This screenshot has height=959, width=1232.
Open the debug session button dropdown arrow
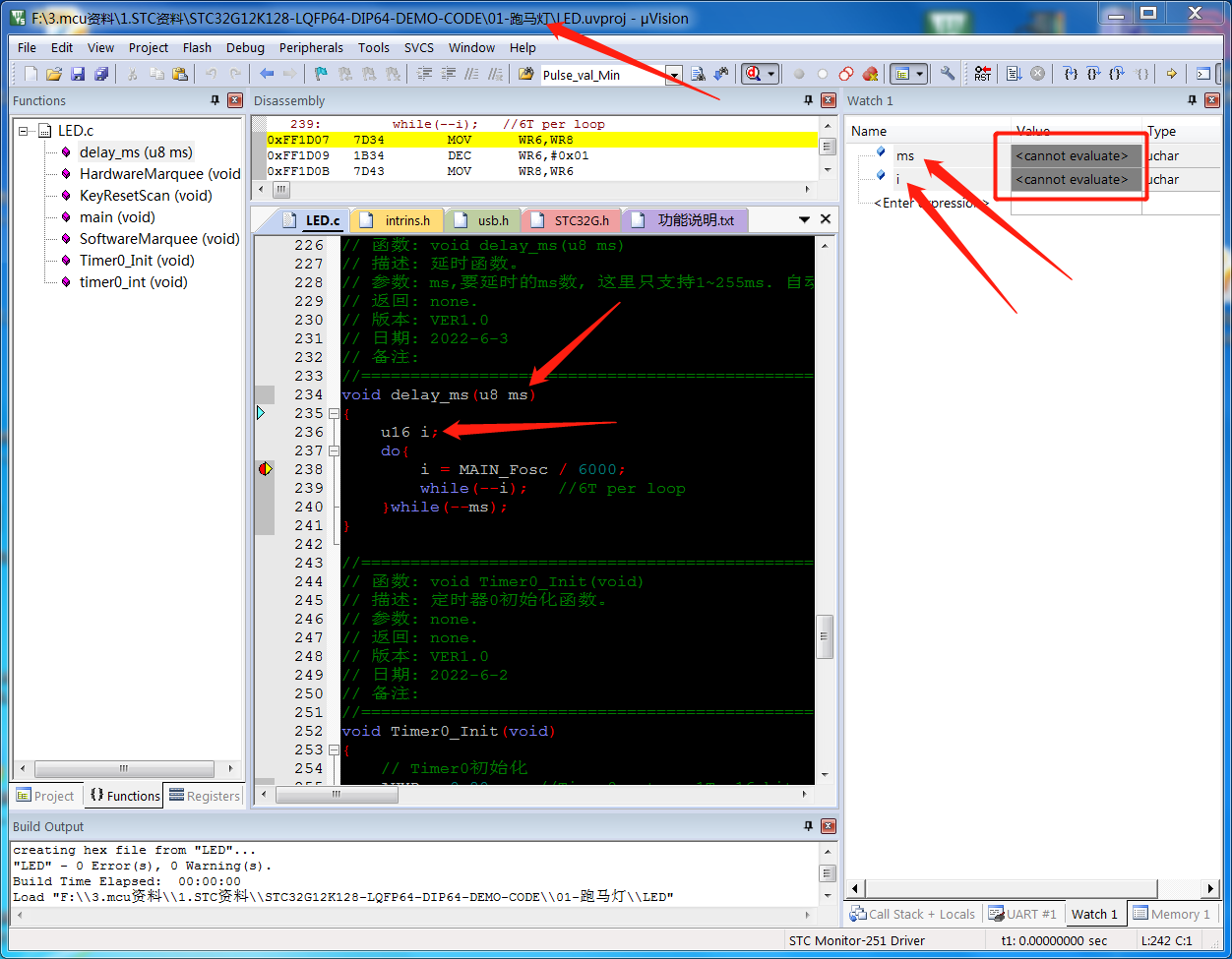pyautogui.click(x=771, y=74)
